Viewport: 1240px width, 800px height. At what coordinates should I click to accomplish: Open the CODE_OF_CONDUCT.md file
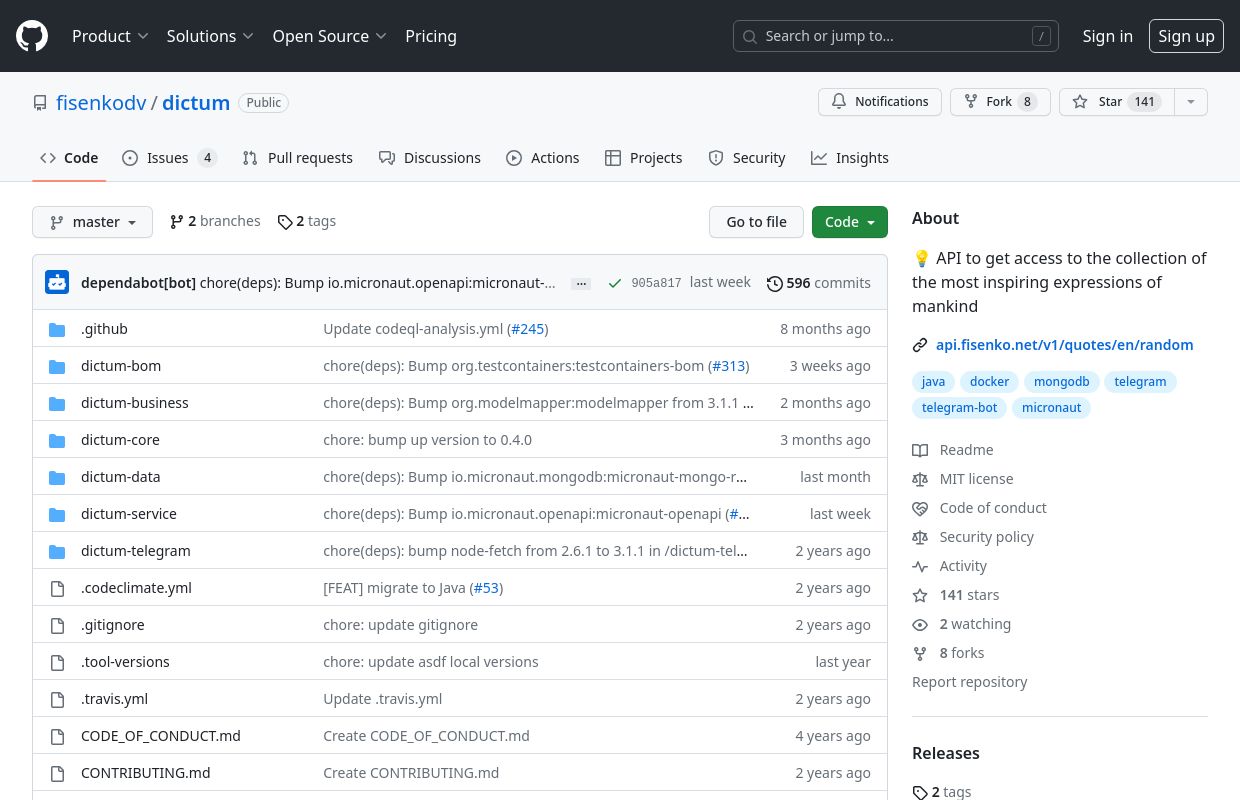pos(161,736)
